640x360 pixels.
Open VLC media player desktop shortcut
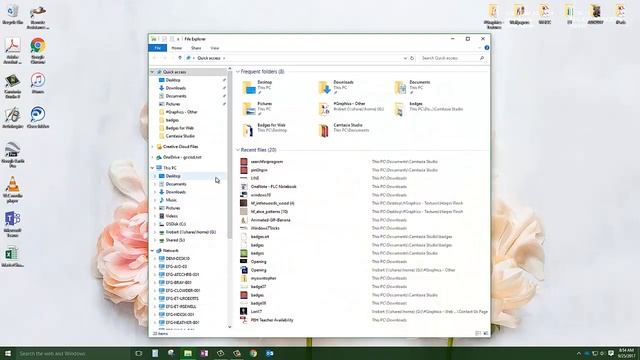(x=12, y=189)
